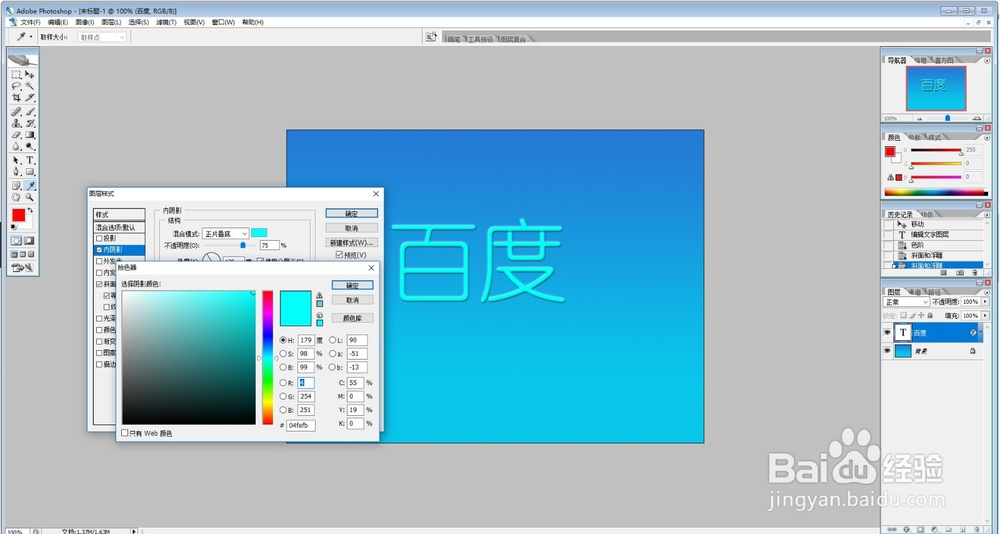
Task: Select the Hand tool
Action: click(x=17, y=198)
